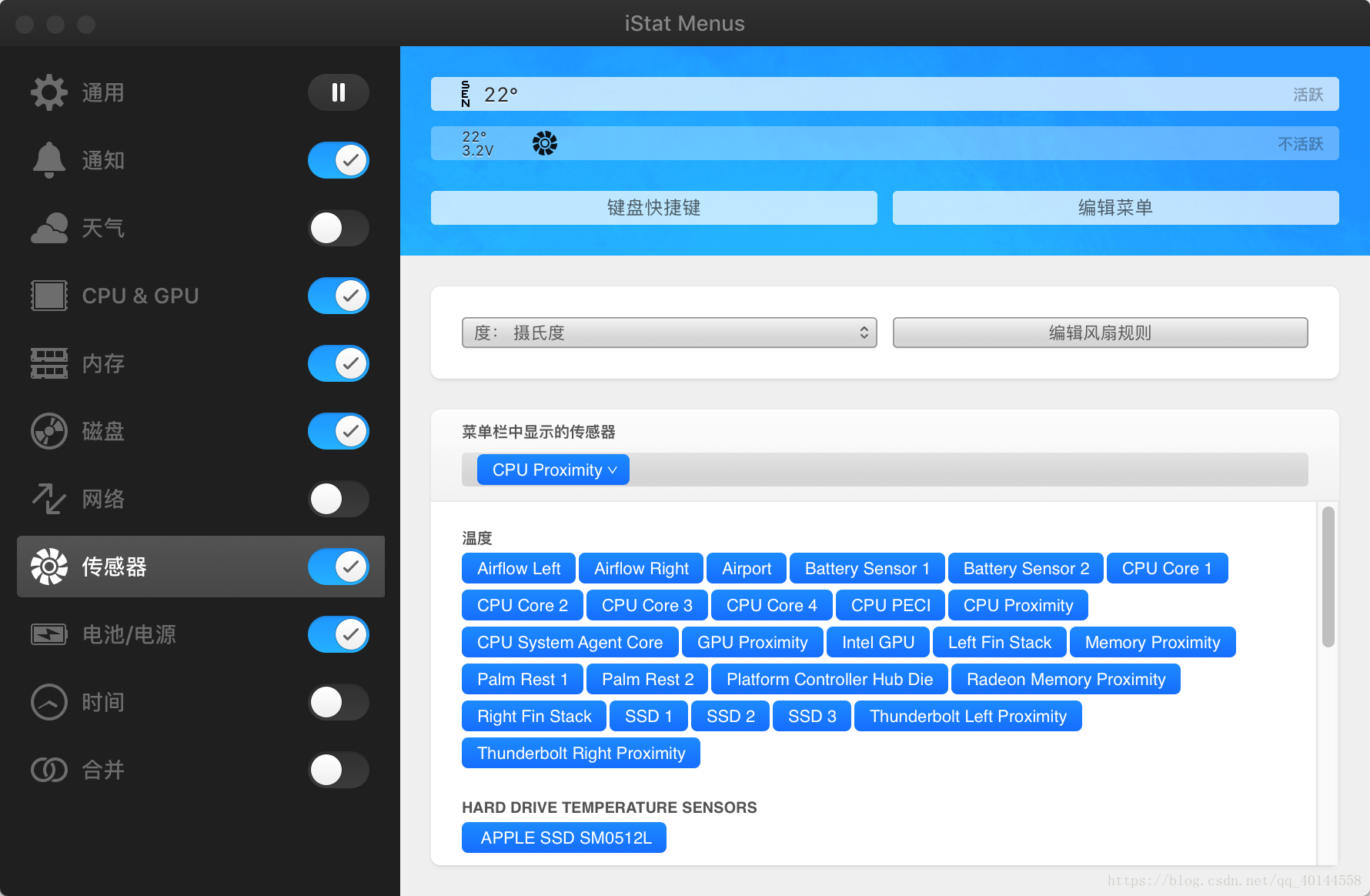
Task: Toggle the 磁盘 switch
Action: point(339,431)
